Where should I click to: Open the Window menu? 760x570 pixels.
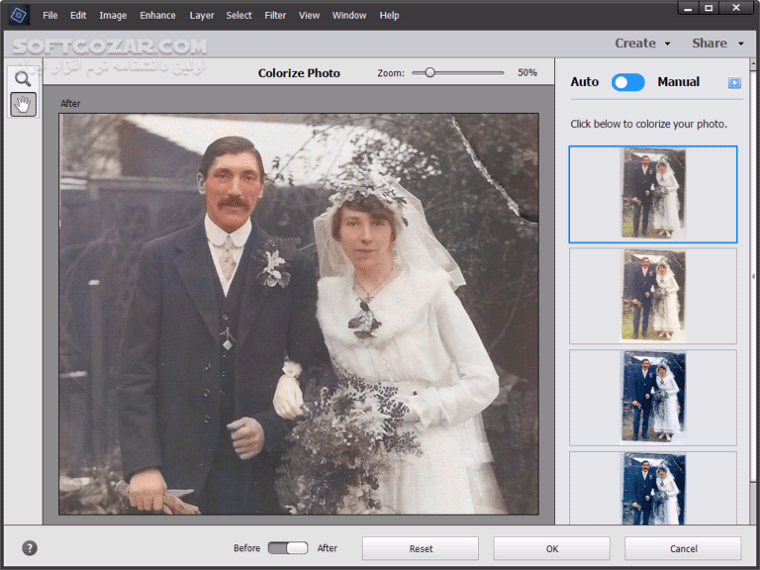(349, 16)
